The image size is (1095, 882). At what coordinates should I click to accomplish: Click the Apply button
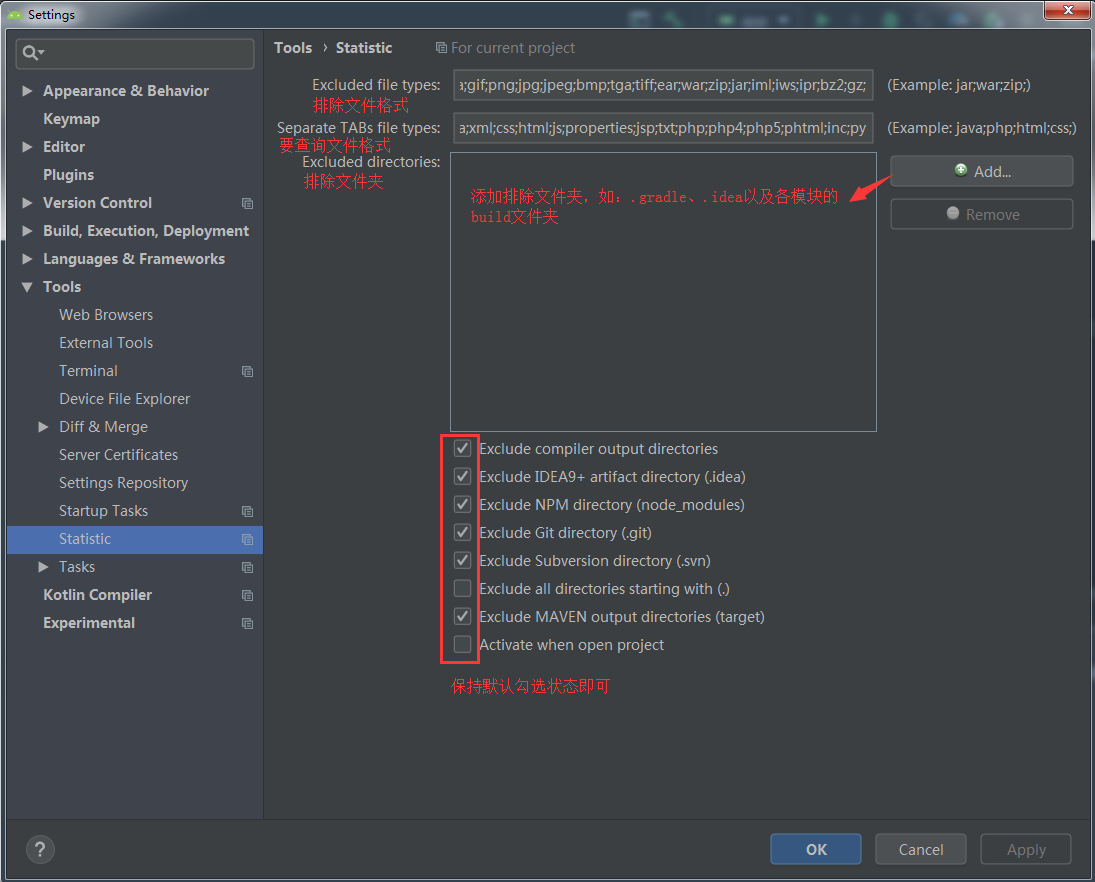tap(1025, 849)
